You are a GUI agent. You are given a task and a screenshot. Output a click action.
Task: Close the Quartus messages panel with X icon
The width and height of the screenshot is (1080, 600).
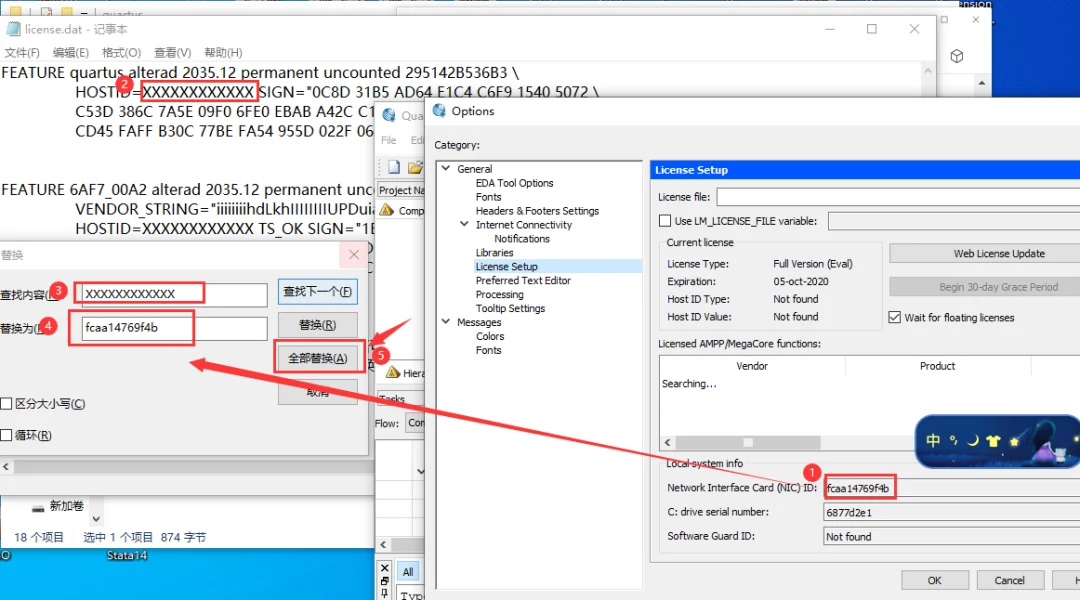click(384, 568)
